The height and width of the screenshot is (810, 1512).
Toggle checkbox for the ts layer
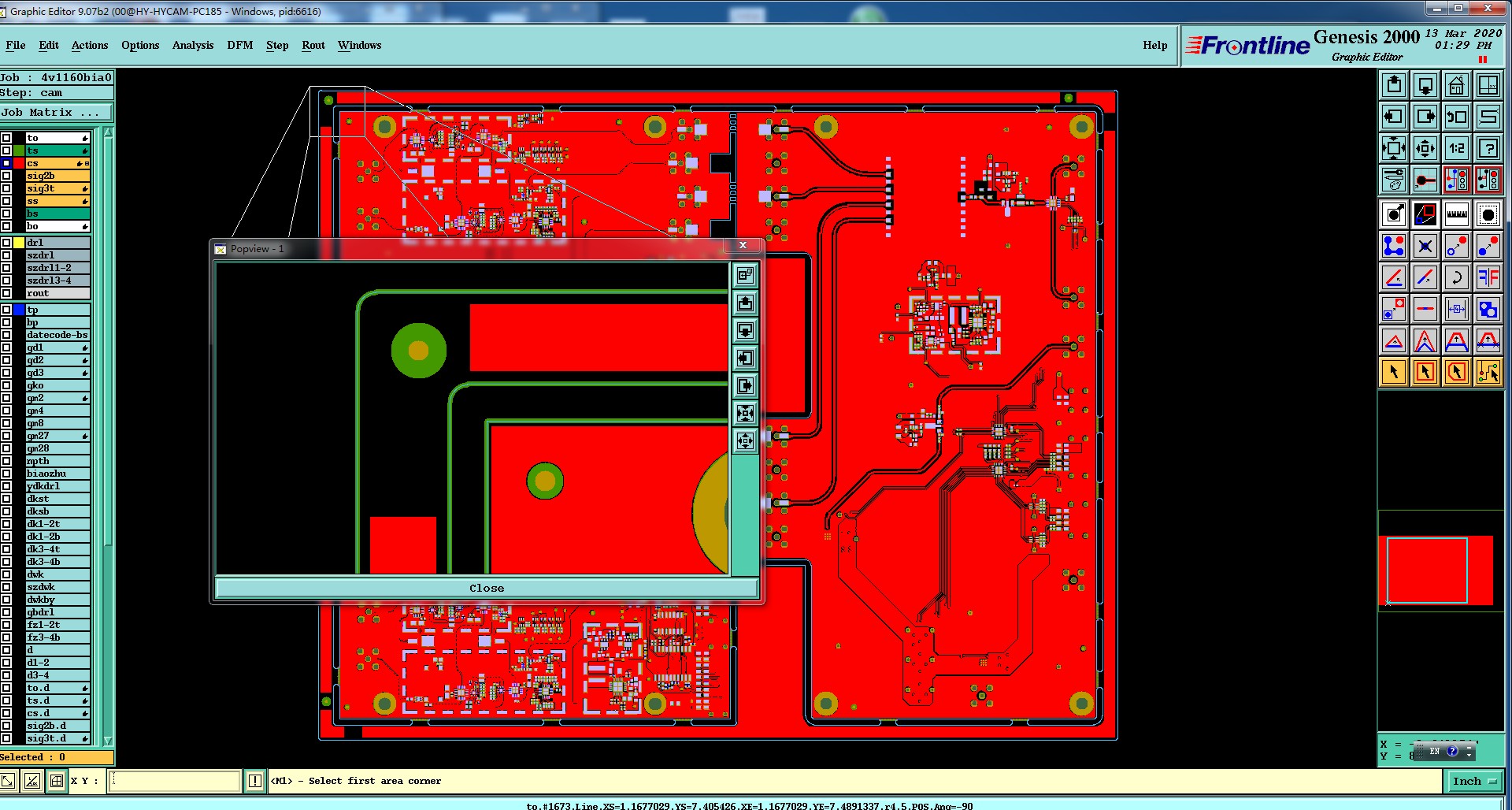pos(6,150)
